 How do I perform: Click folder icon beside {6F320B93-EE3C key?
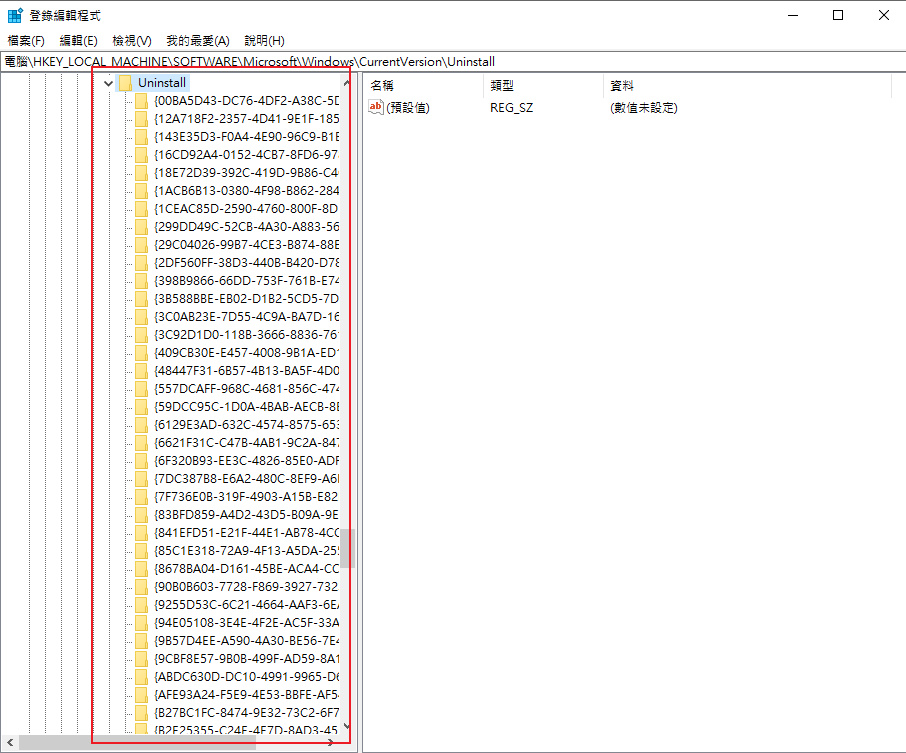coord(142,461)
